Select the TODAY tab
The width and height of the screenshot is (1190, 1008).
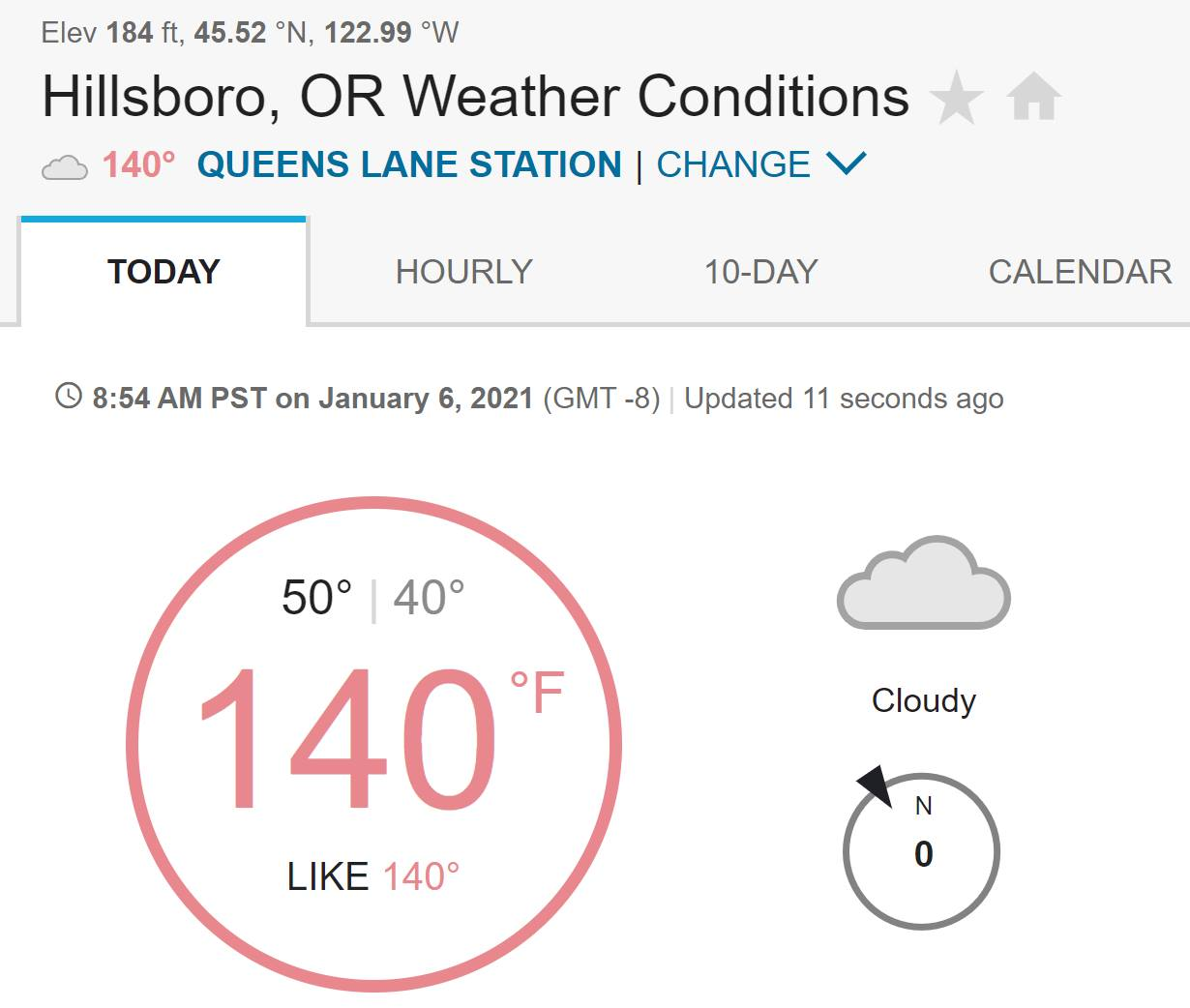pos(164,272)
